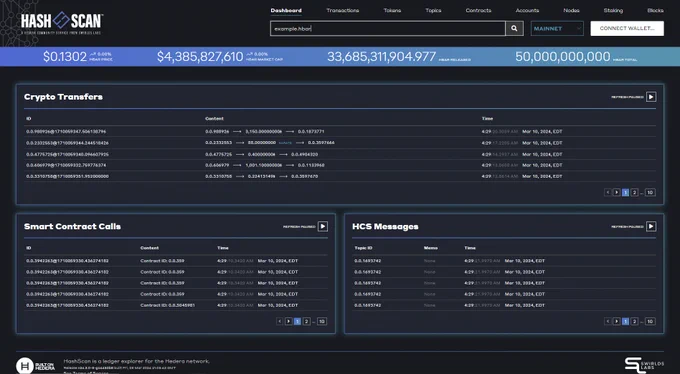Resume refresh in Crypto Transfers panel
Screen dimensions: 680x374
tap(651, 97)
